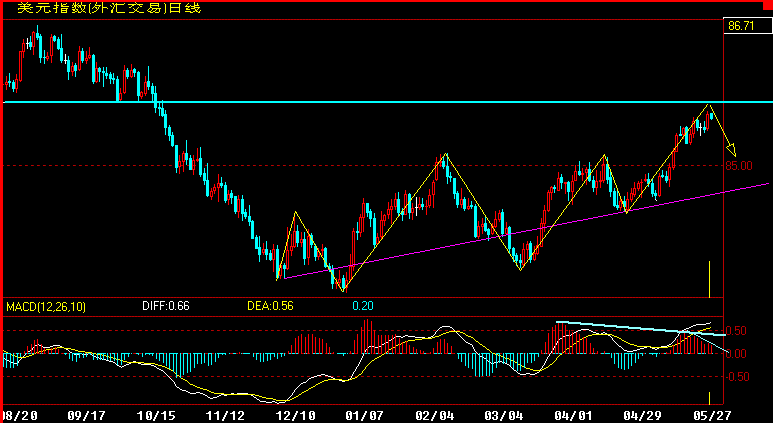Click the chart title 美元指数(外汇交易)日线

click(x=109, y=8)
